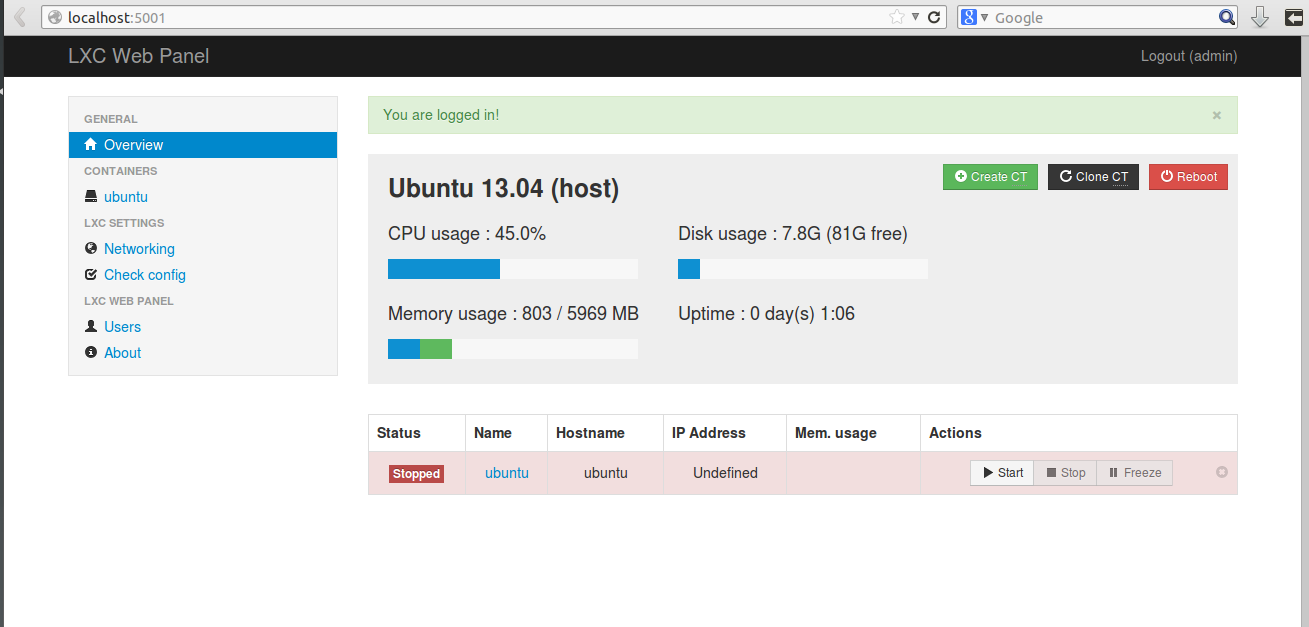The width and height of the screenshot is (1309, 627).
Task: Click the person icon next to Users
Action: point(91,326)
